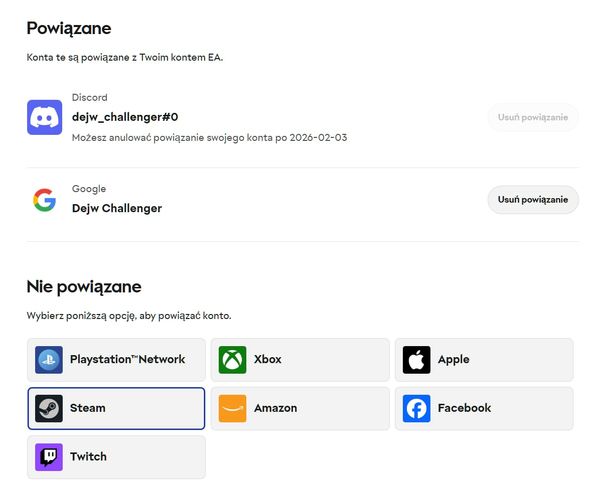Image resolution: width=600 pixels, height=485 pixels.
Task: Click the Amazon logo icon
Action: pyautogui.click(x=232, y=408)
